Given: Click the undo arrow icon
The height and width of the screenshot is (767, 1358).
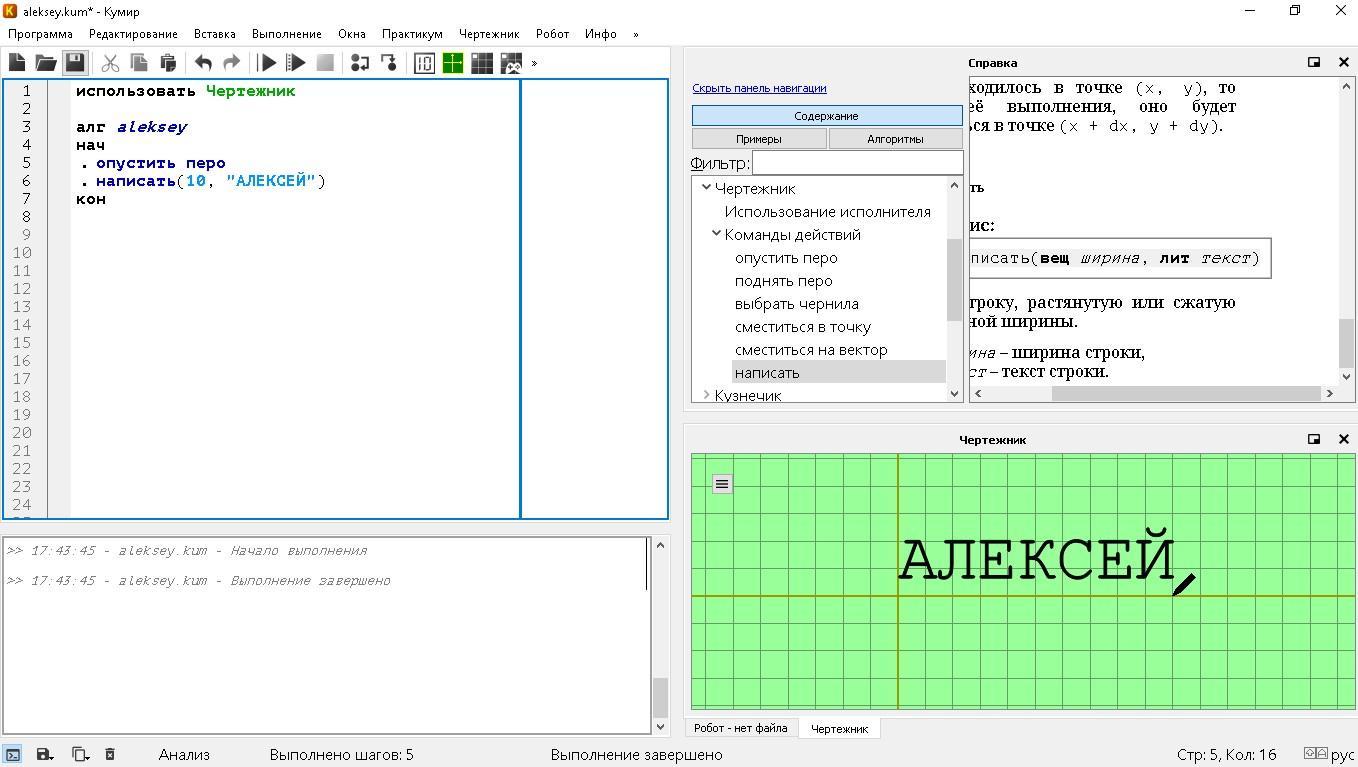Looking at the screenshot, I should coord(203,63).
